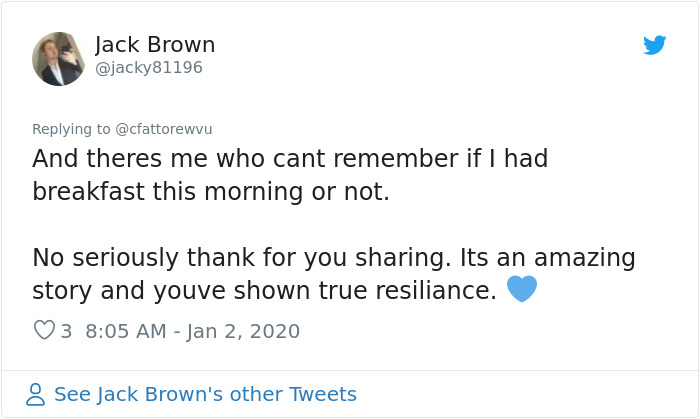
Task: Click the like count of 3
Action: click(66, 331)
